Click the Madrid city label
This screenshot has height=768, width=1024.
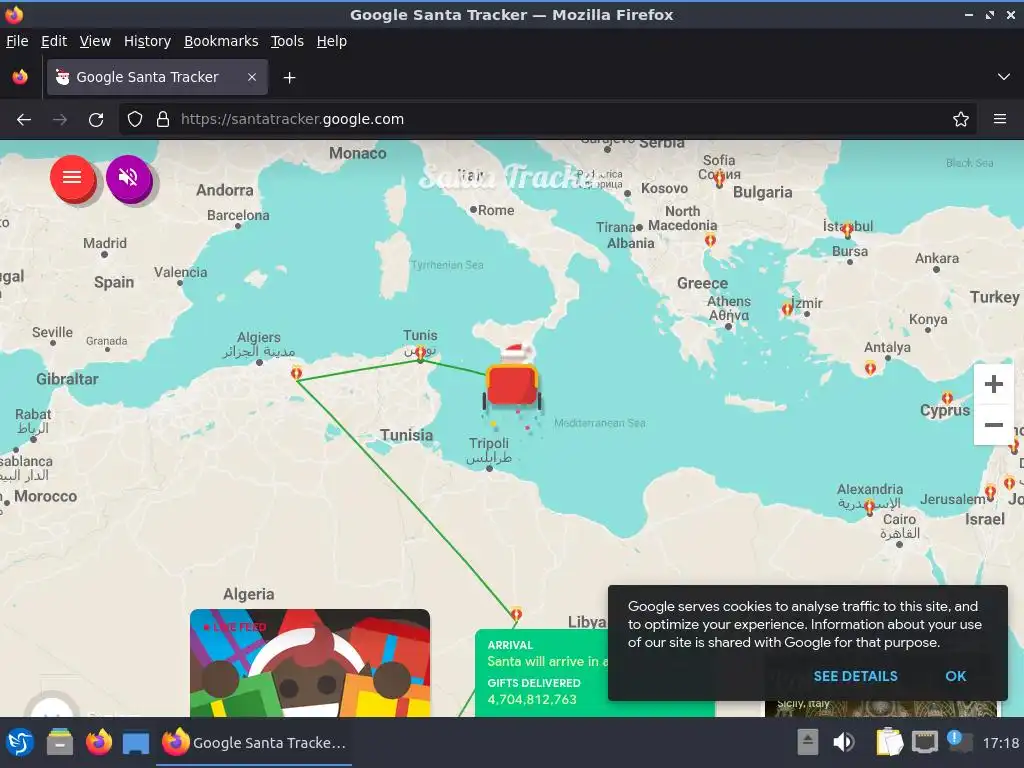[x=104, y=243]
